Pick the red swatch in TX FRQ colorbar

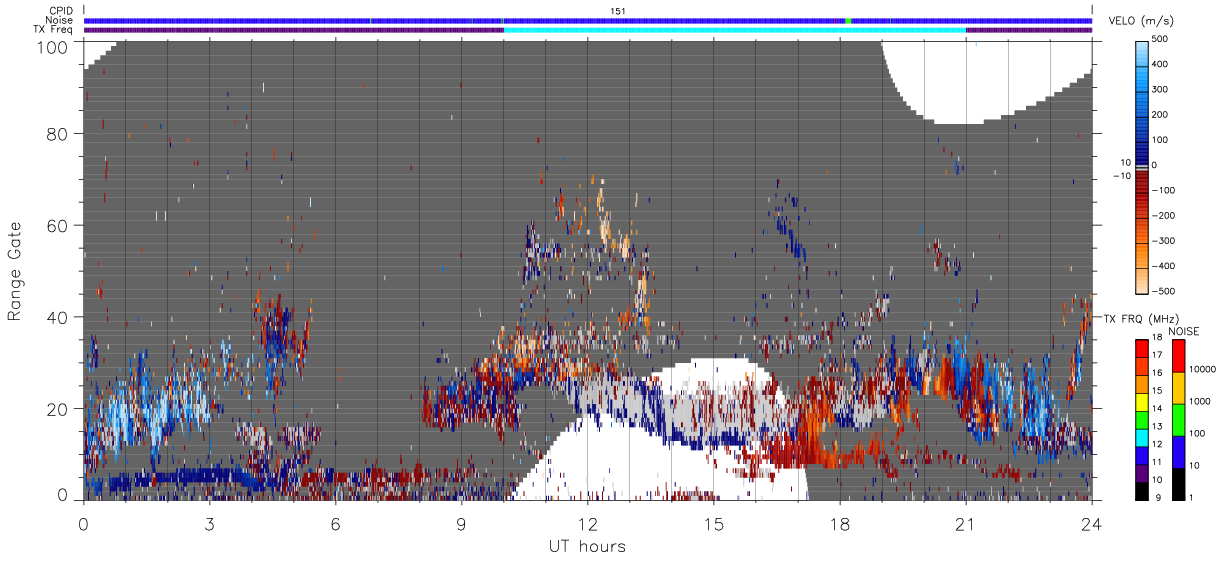[x=1141, y=347]
